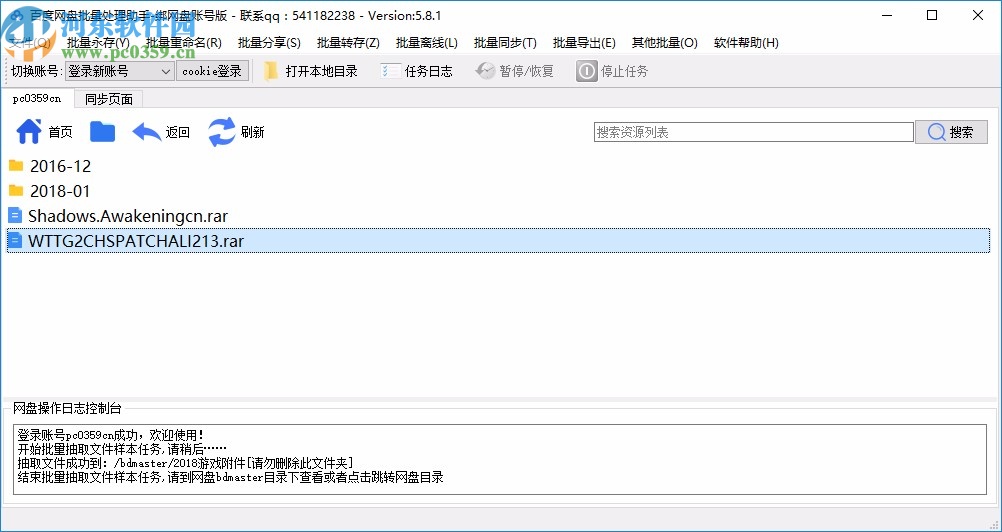Click the Shadows.Awakeningcn.rar file icon
This screenshot has width=1002, height=532.
pos(15,216)
